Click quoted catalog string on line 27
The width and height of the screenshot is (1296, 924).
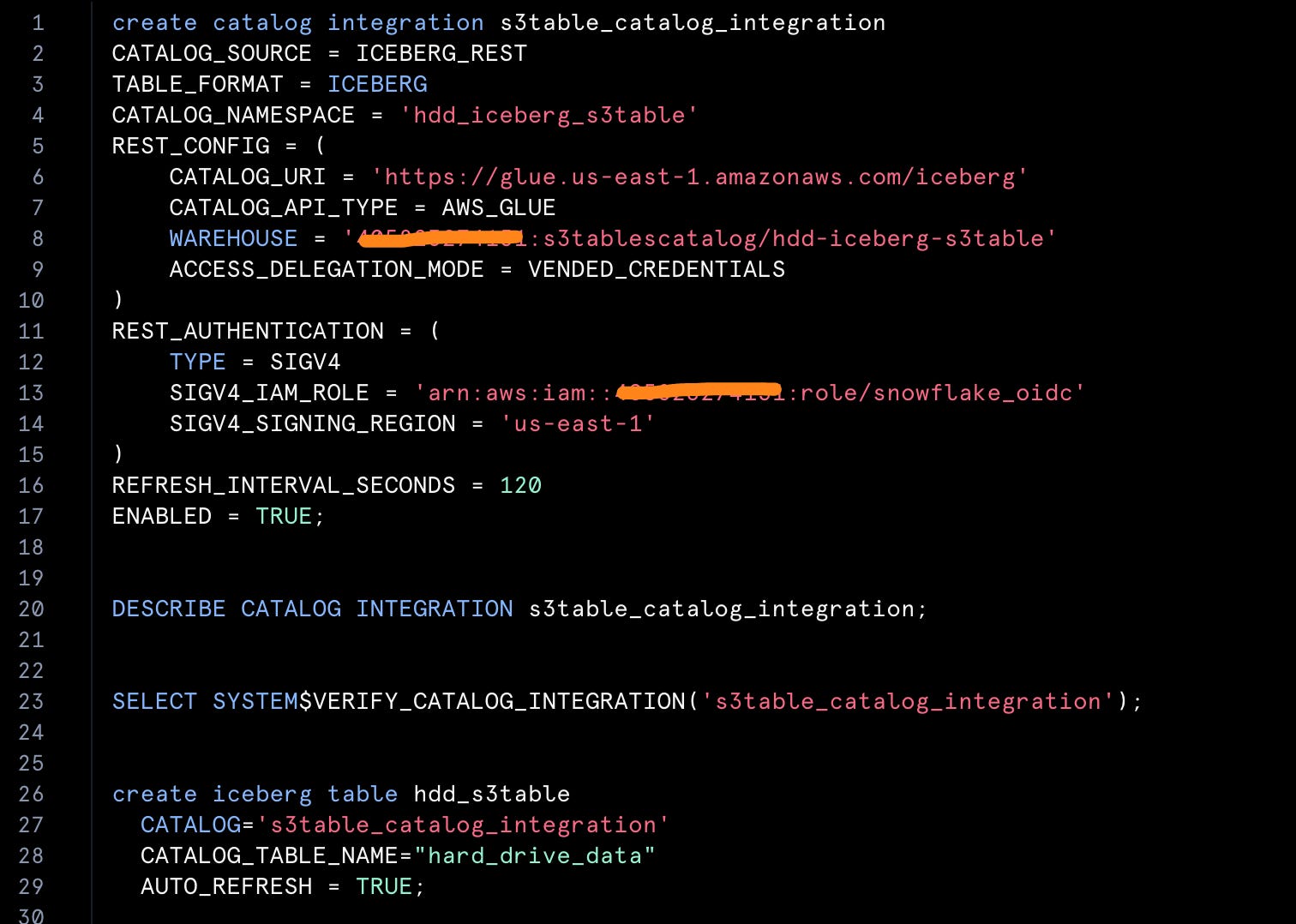tap(463, 825)
